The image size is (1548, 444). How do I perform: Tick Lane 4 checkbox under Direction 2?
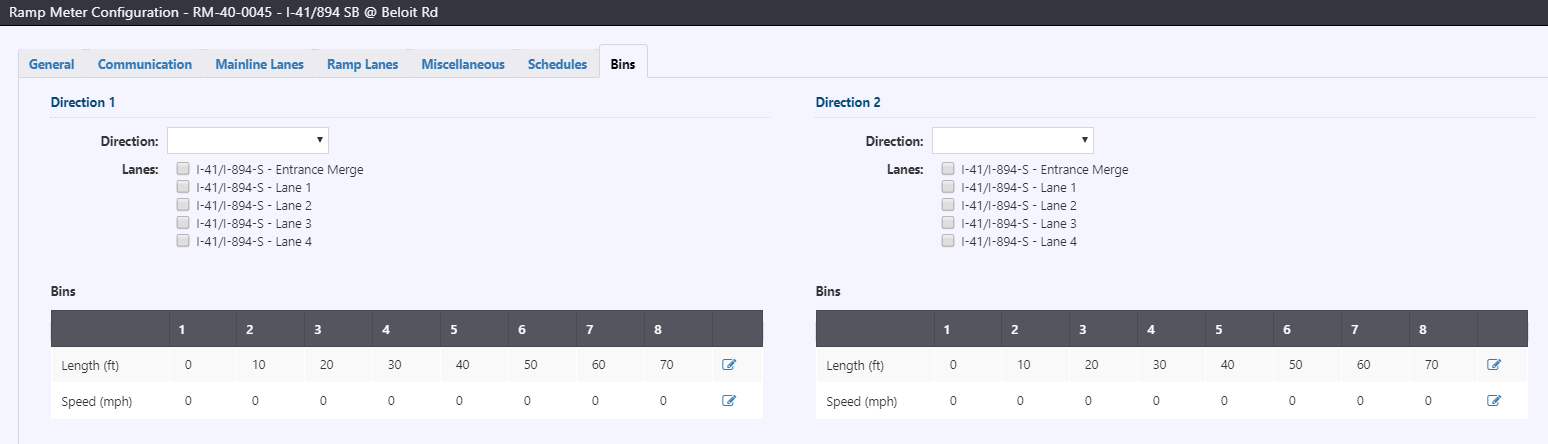pos(948,241)
